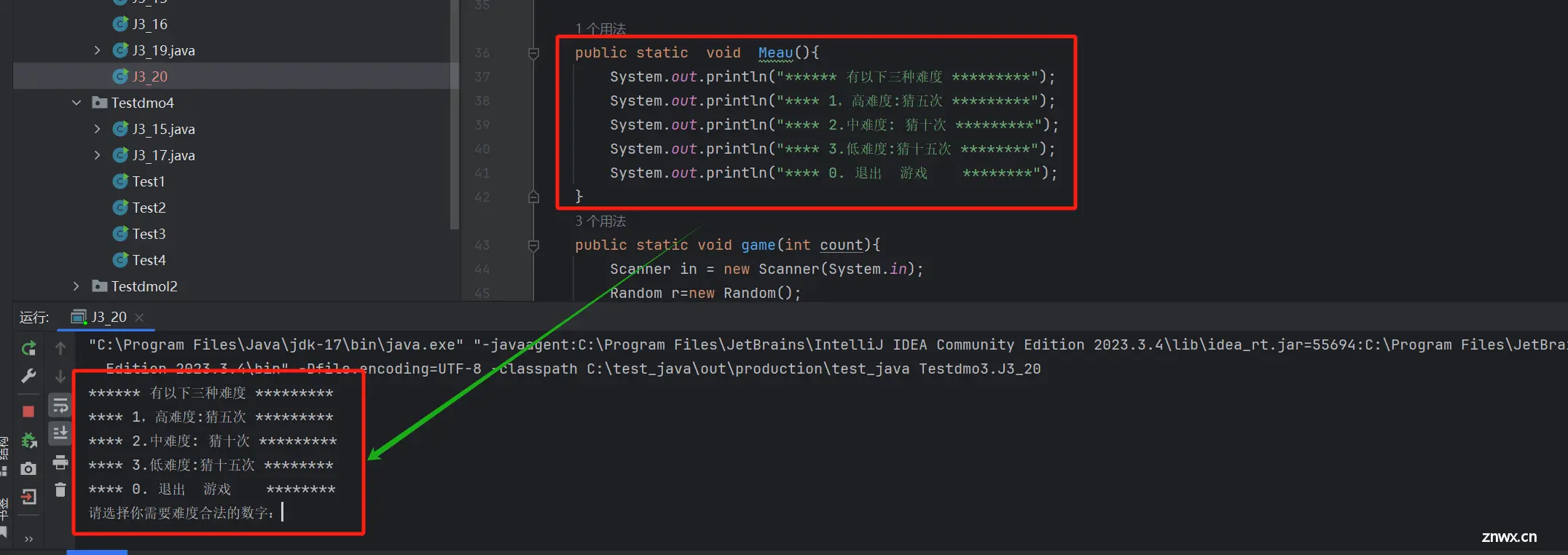Click line number 44 in gutter
This screenshot has height=555, width=1568.
[x=482, y=269]
